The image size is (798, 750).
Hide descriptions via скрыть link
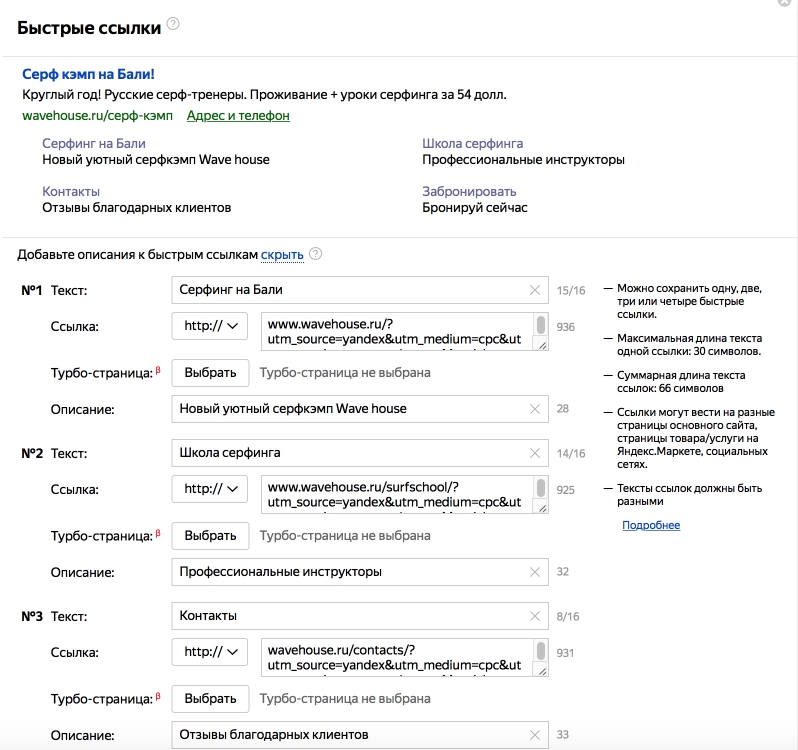tap(282, 254)
